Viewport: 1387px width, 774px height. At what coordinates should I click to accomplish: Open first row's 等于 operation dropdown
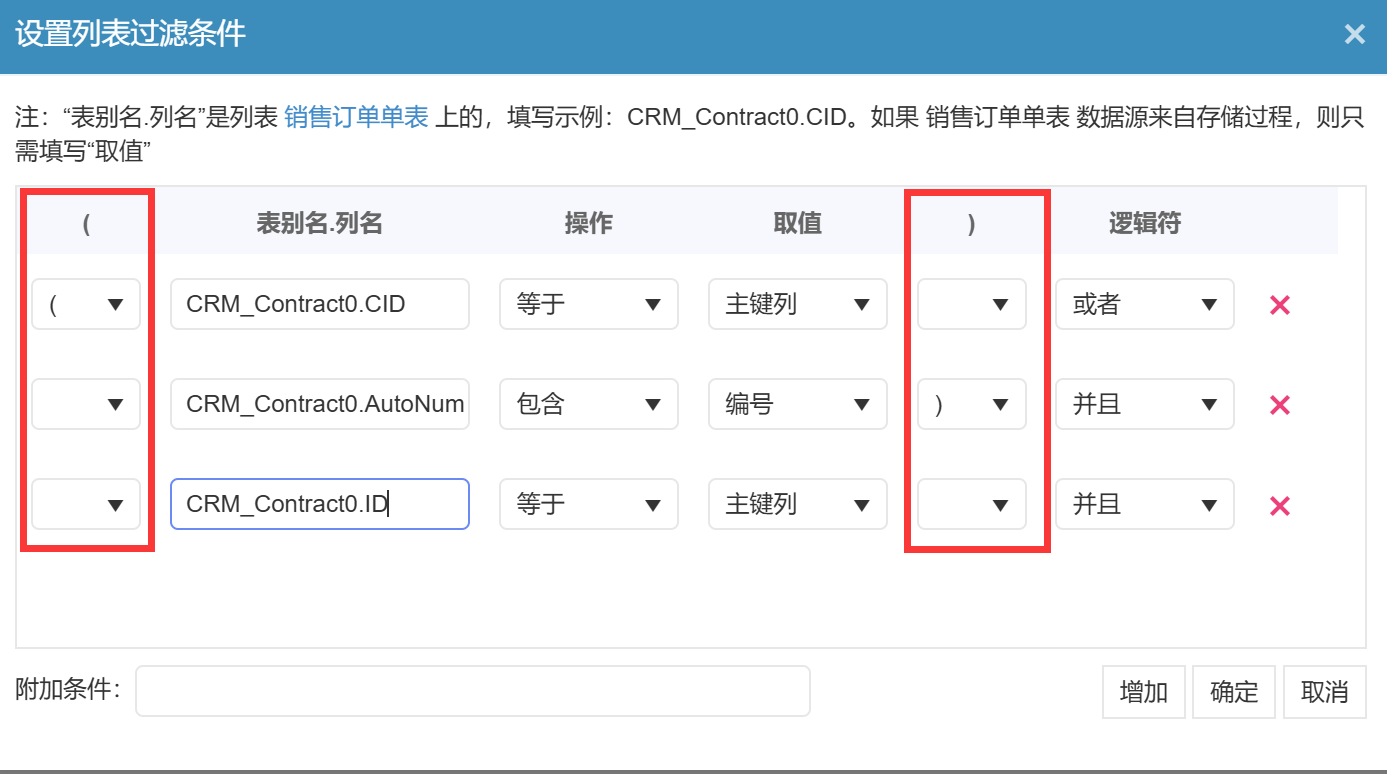(x=588, y=305)
